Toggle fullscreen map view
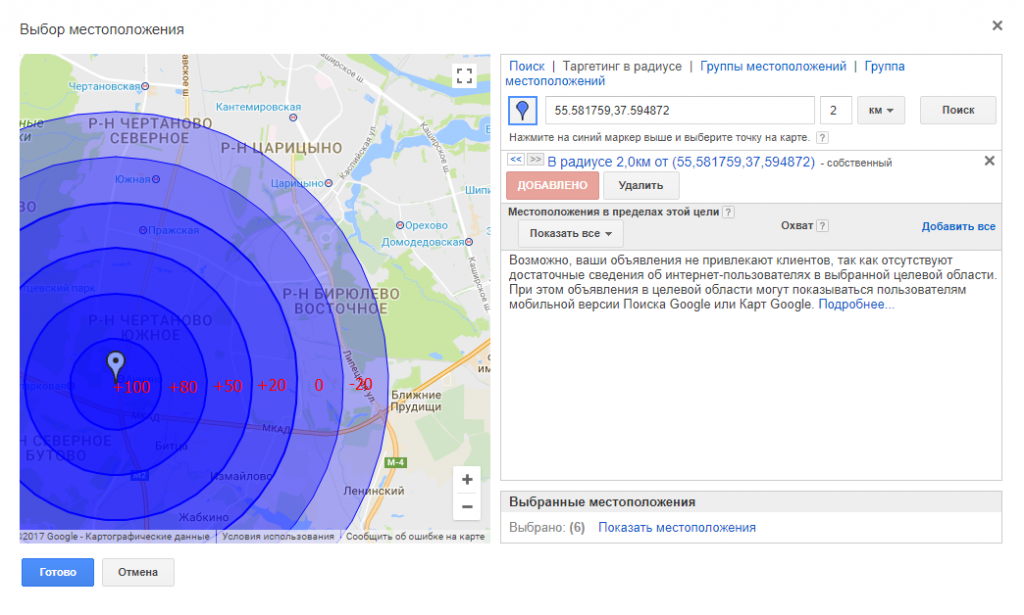This screenshot has height=615, width=1024. coord(464,76)
